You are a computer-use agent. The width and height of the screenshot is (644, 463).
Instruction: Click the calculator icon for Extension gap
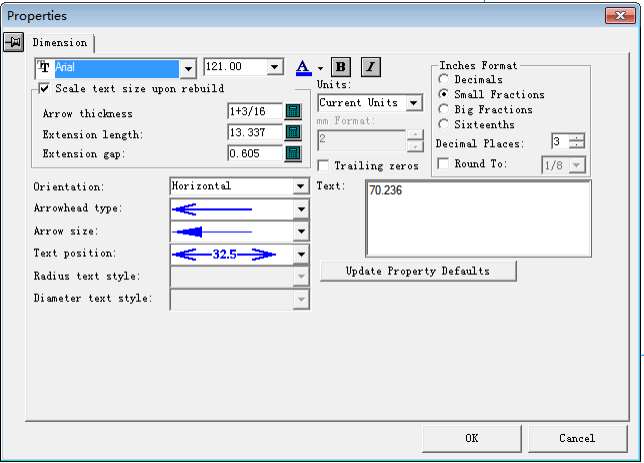293,153
